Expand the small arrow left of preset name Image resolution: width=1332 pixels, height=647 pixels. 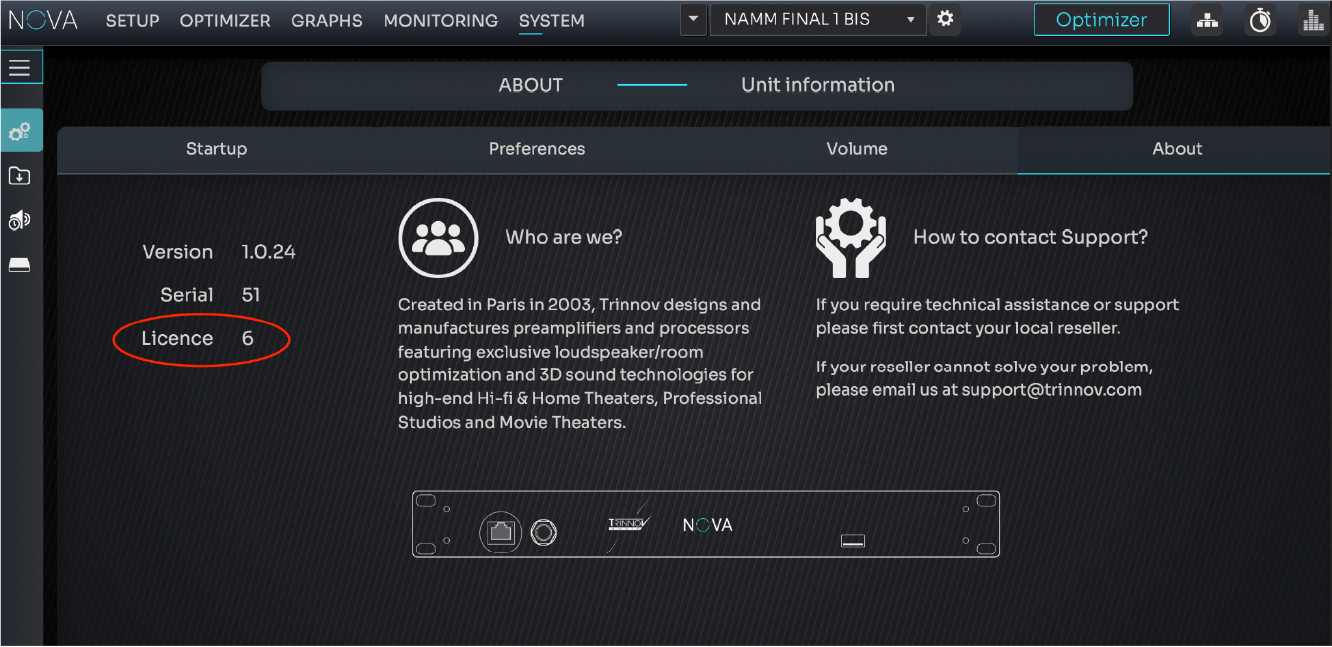[693, 20]
